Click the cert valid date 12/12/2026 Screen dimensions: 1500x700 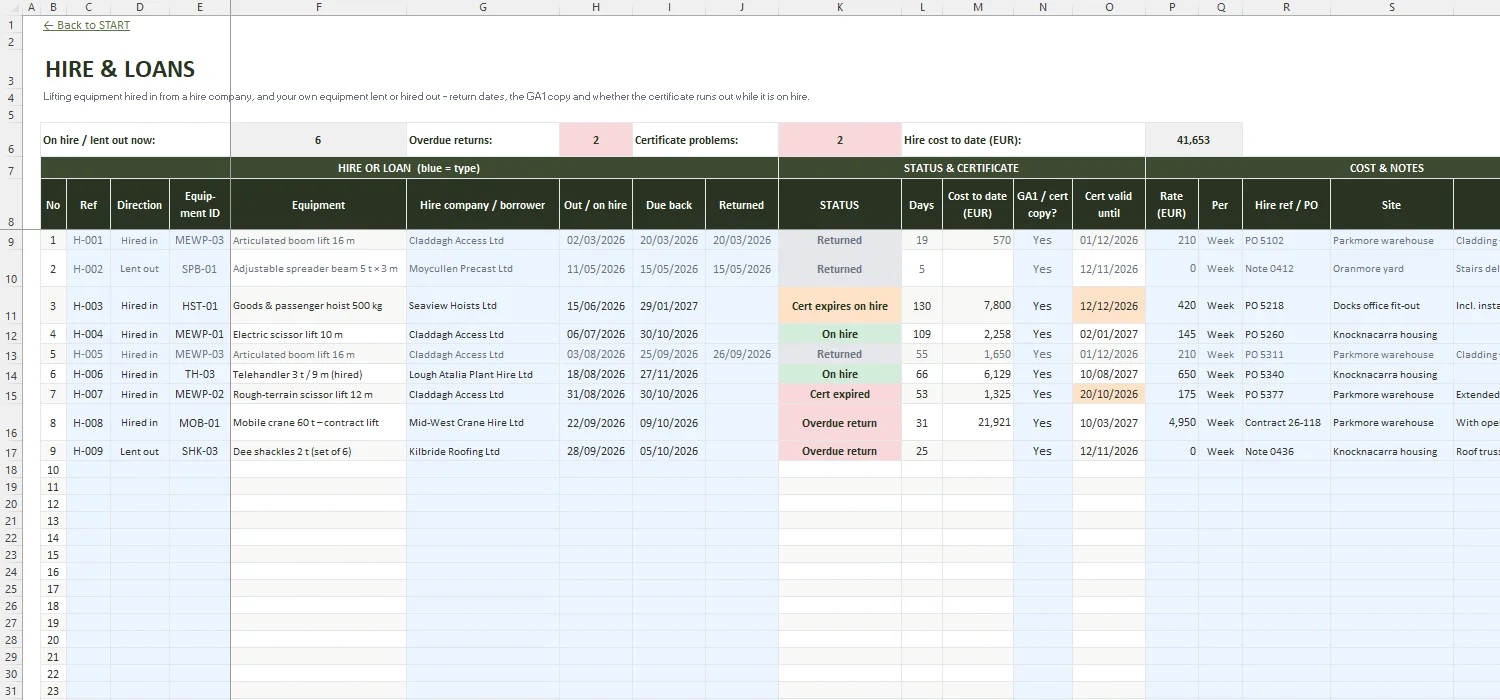[1108, 306]
